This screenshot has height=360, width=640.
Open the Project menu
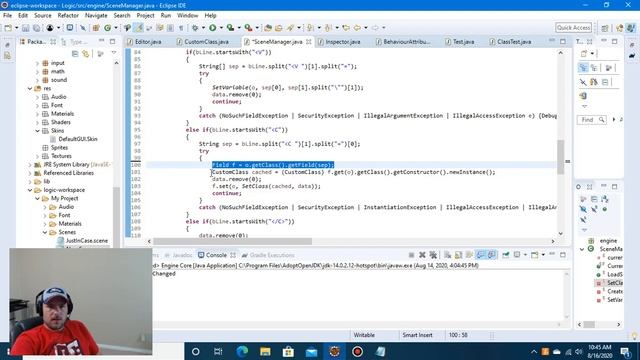point(145,16)
